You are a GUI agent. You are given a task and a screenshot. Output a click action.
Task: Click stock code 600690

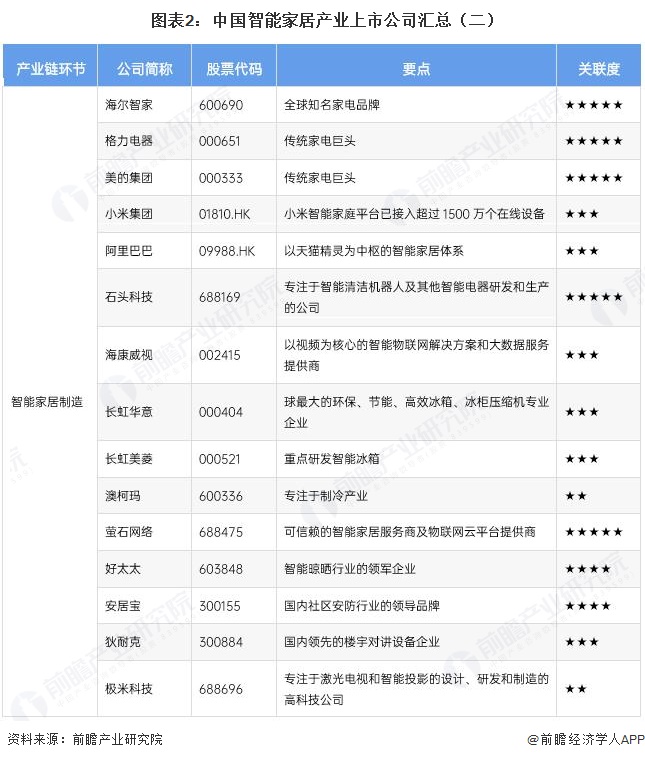(x=221, y=105)
